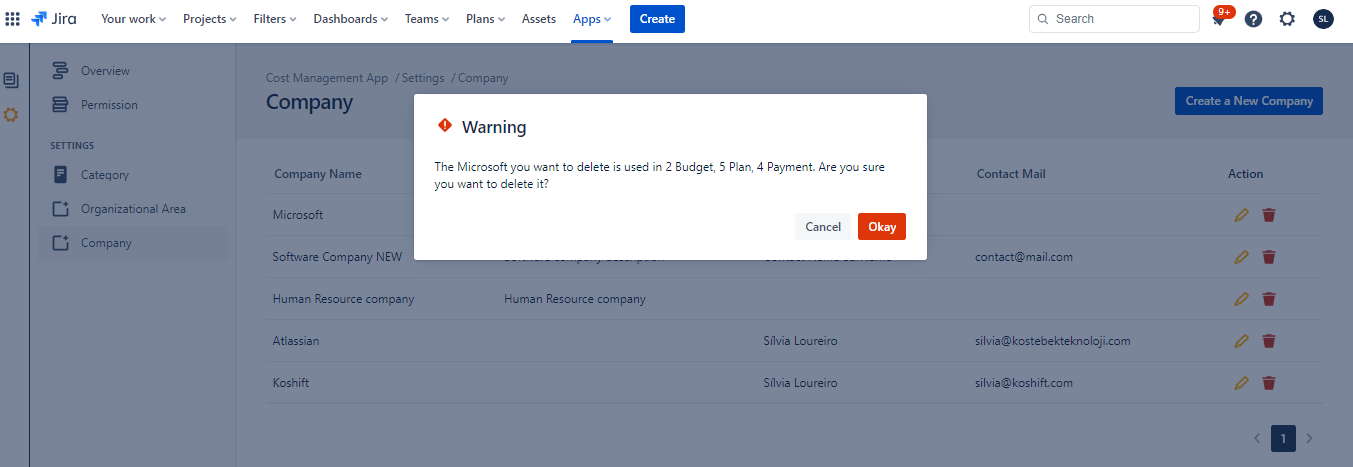Click Create a New Company button

click(1249, 101)
